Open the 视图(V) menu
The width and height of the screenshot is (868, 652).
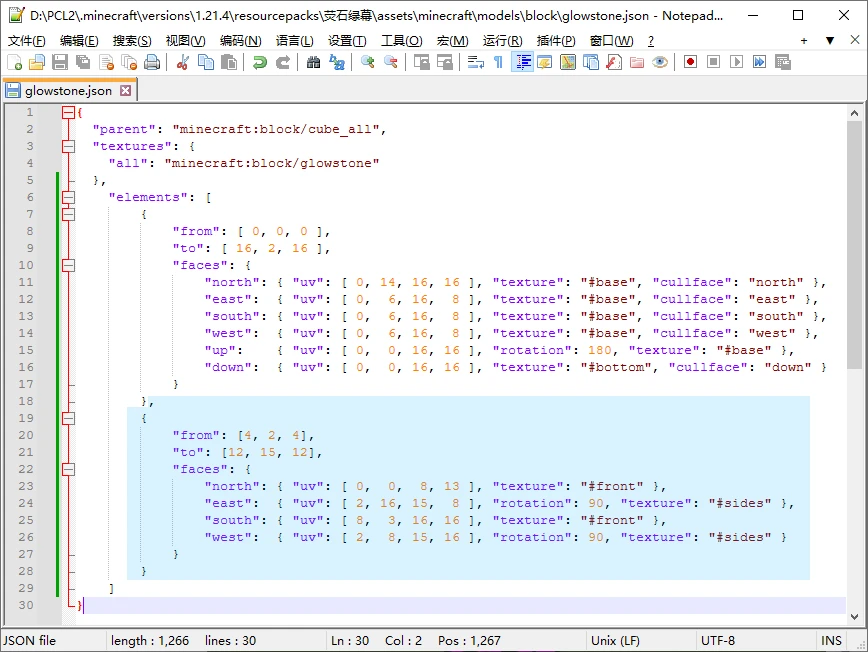coord(185,40)
